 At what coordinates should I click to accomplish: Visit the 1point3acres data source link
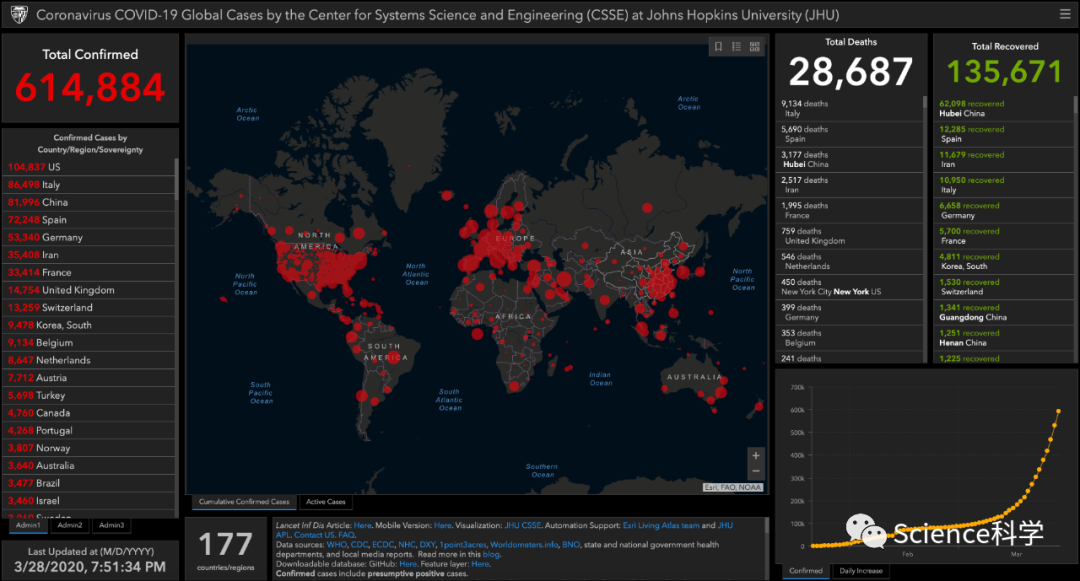(x=463, y=545)
